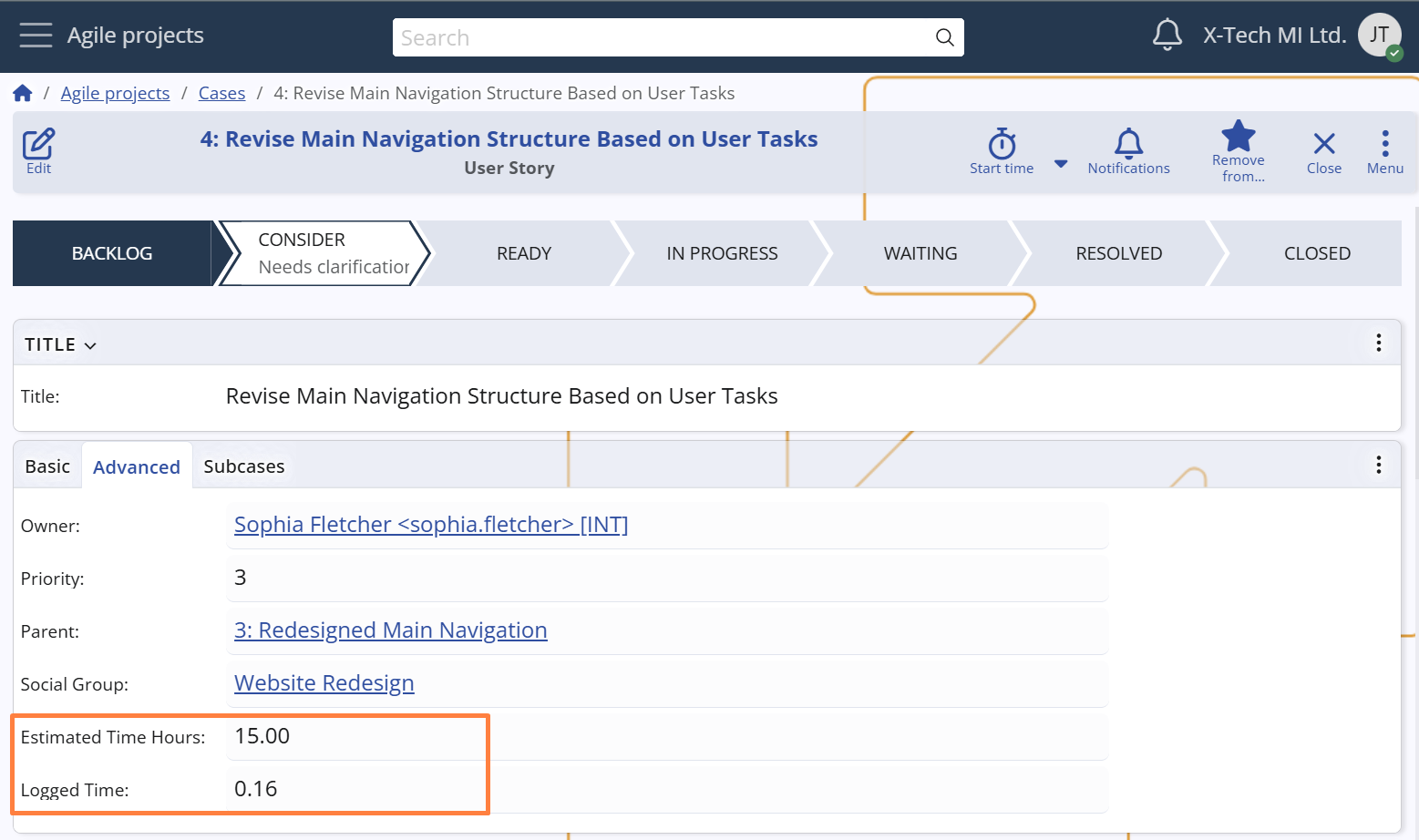Go to home via house icon
The height and width of the screenshot is (840, 1419).
(23, 93)
